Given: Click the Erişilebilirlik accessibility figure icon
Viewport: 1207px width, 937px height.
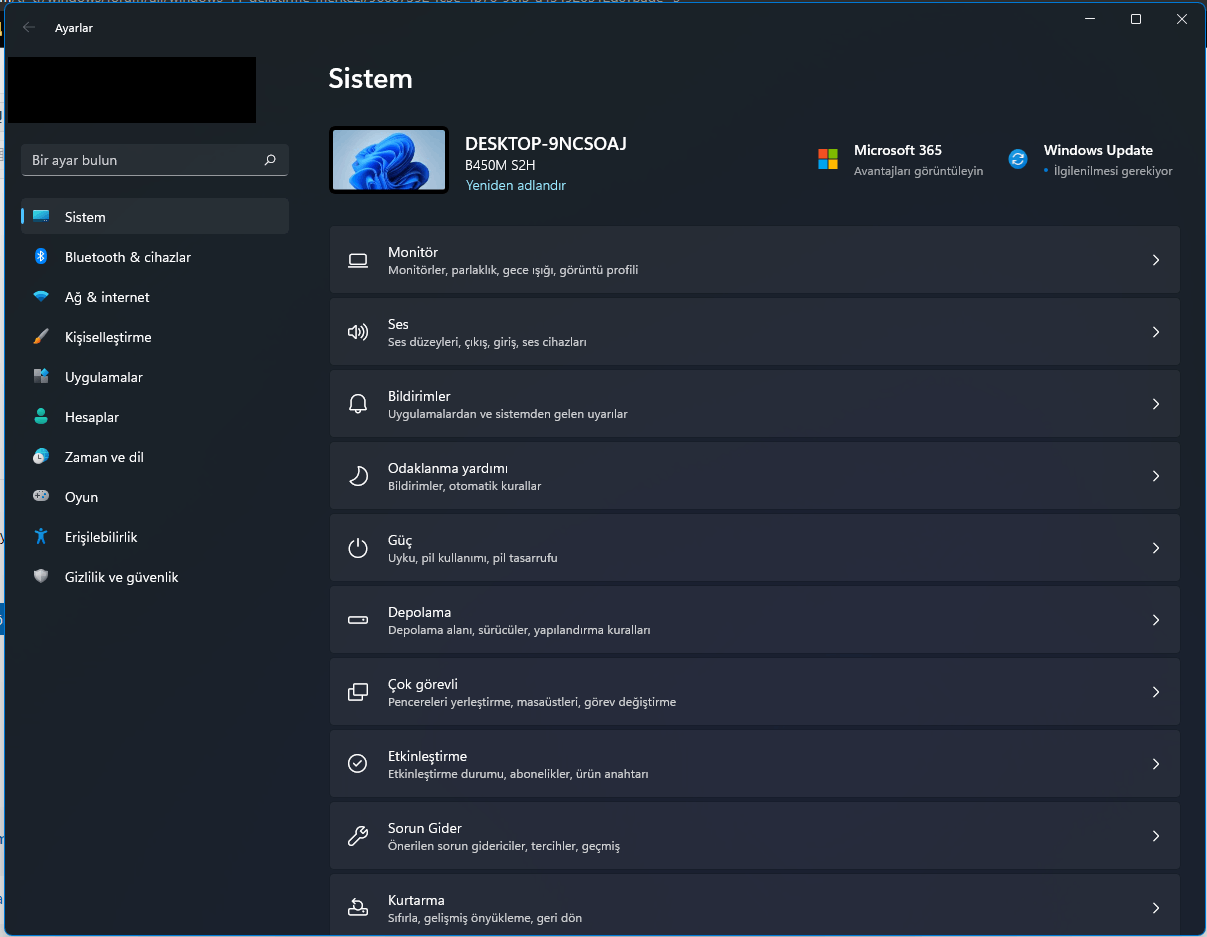Looking at the screenshot, I should pyautogui.click(x=41, y=537).
